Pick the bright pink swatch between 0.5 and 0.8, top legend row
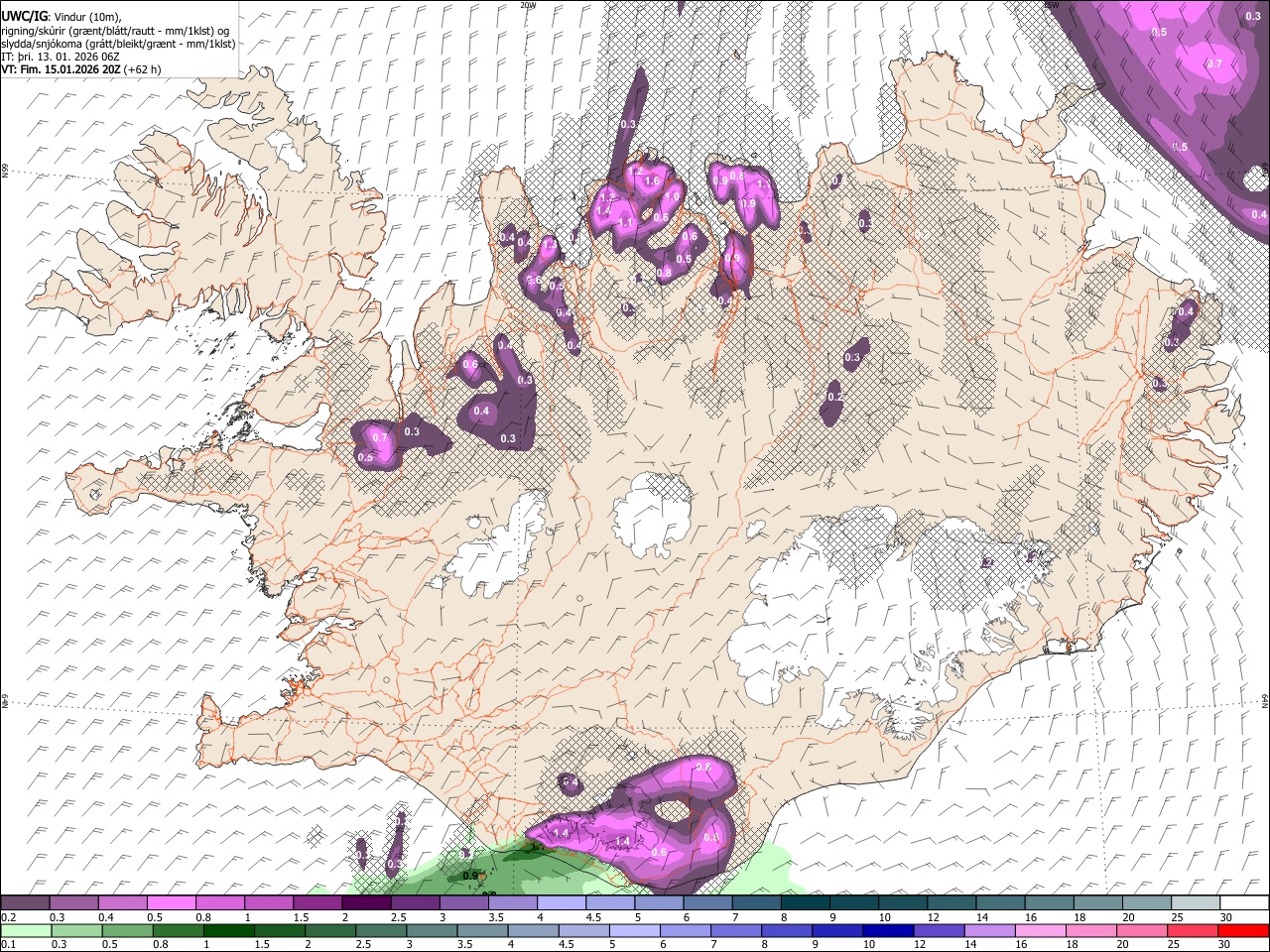 171,902
